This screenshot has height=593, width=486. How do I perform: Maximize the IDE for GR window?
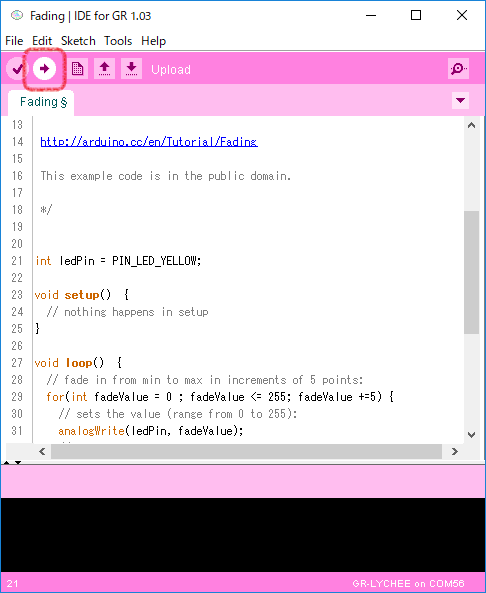[416, 16]
